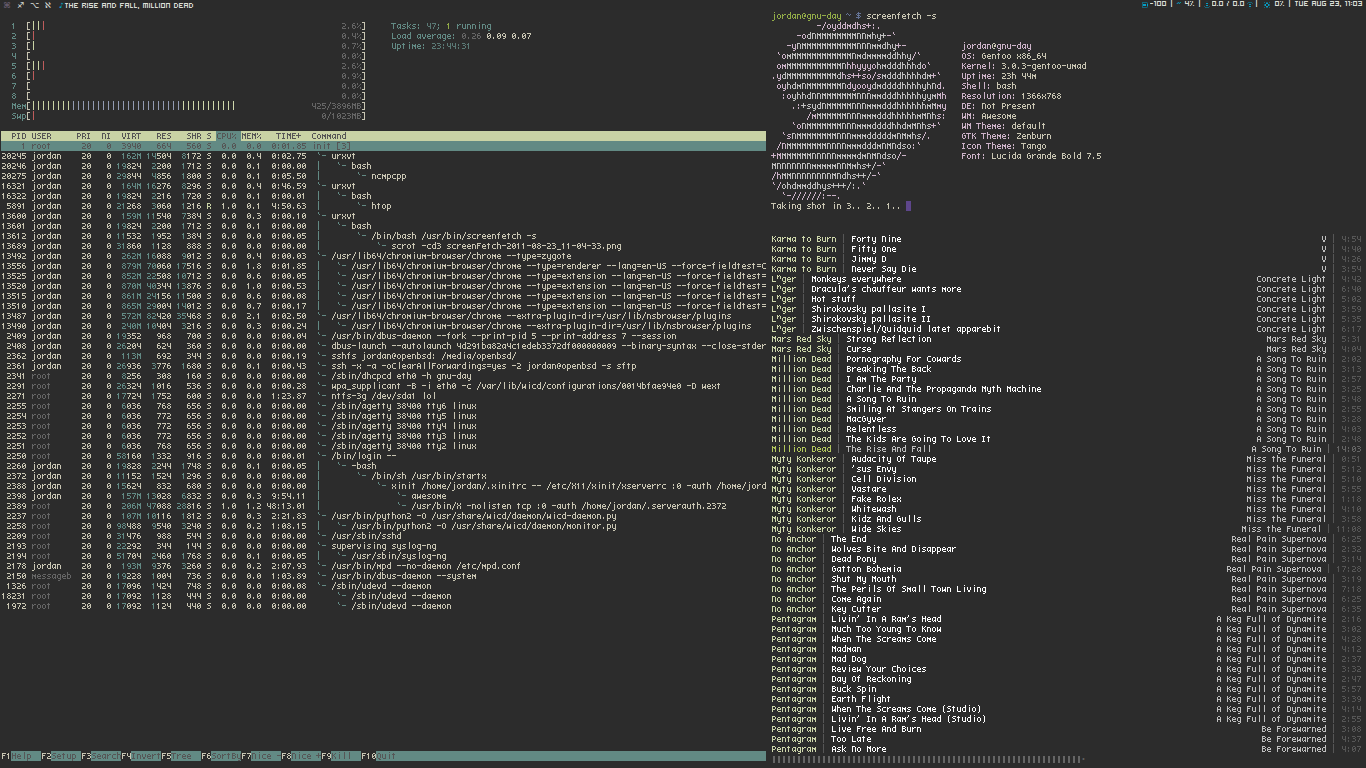Select the init [3] process row
1366x768 pixels.
[383, 146]
